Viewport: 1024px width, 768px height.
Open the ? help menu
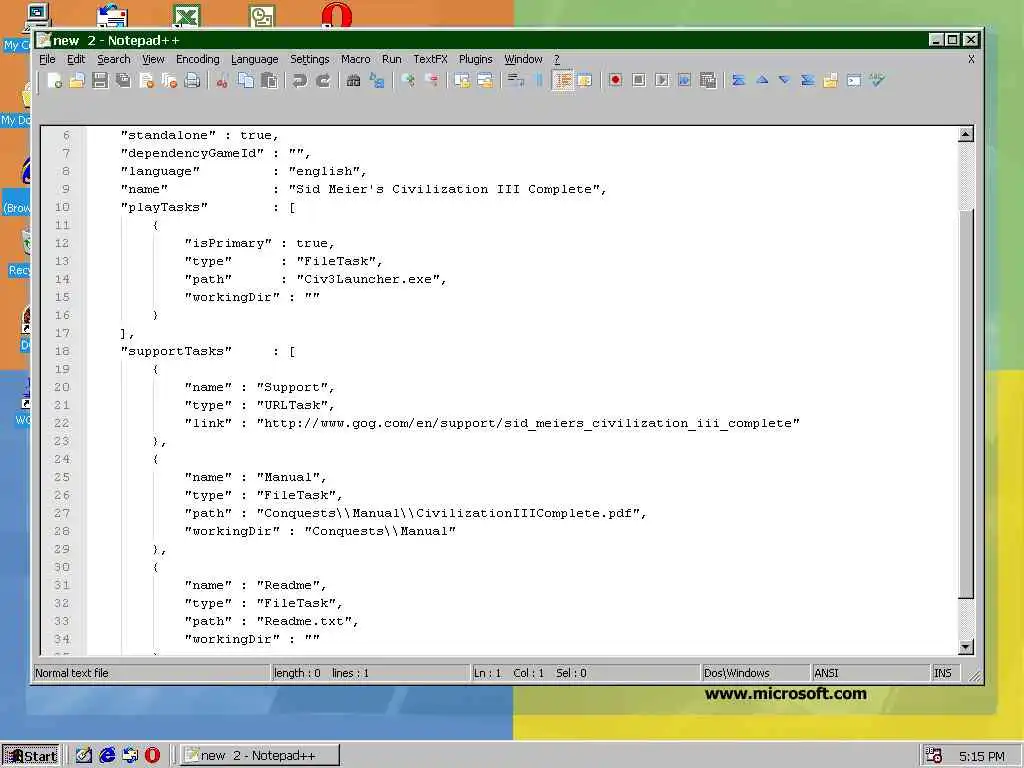pyautogui.click(x=556, y=59)
